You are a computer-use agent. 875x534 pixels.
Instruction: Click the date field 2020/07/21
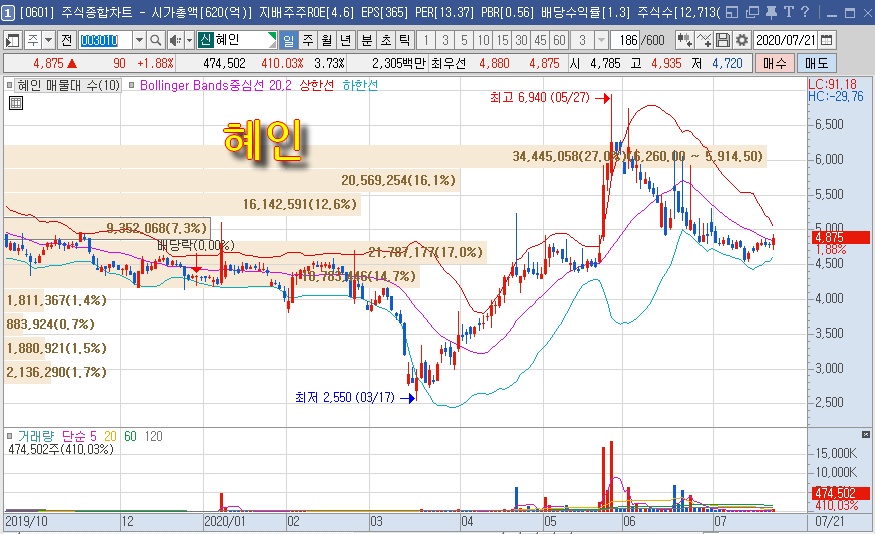tap(786, 40)
